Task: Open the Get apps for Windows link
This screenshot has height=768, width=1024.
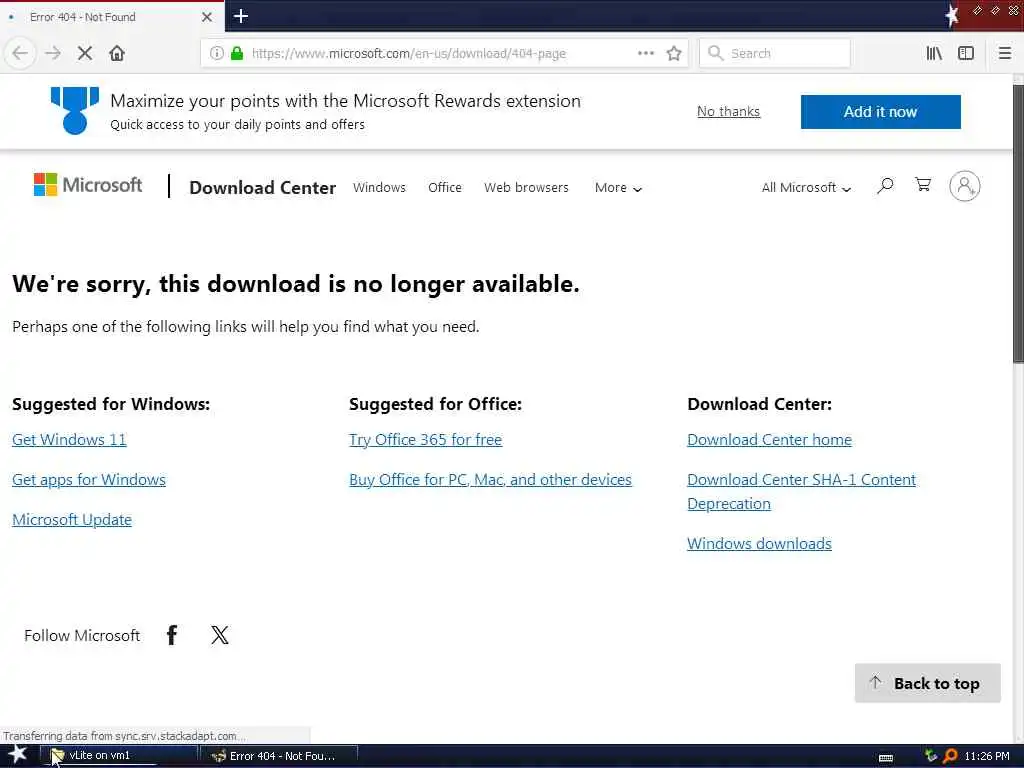Action: 89,479
